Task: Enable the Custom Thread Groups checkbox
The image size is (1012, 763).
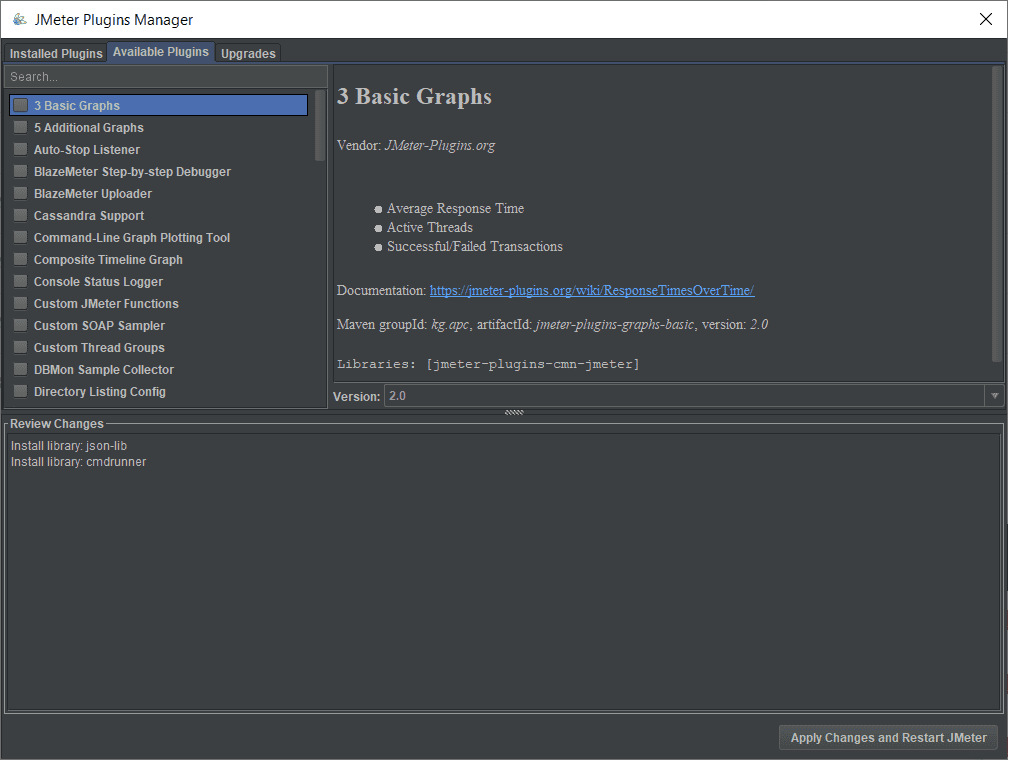Action: click(x=21, y=347)
